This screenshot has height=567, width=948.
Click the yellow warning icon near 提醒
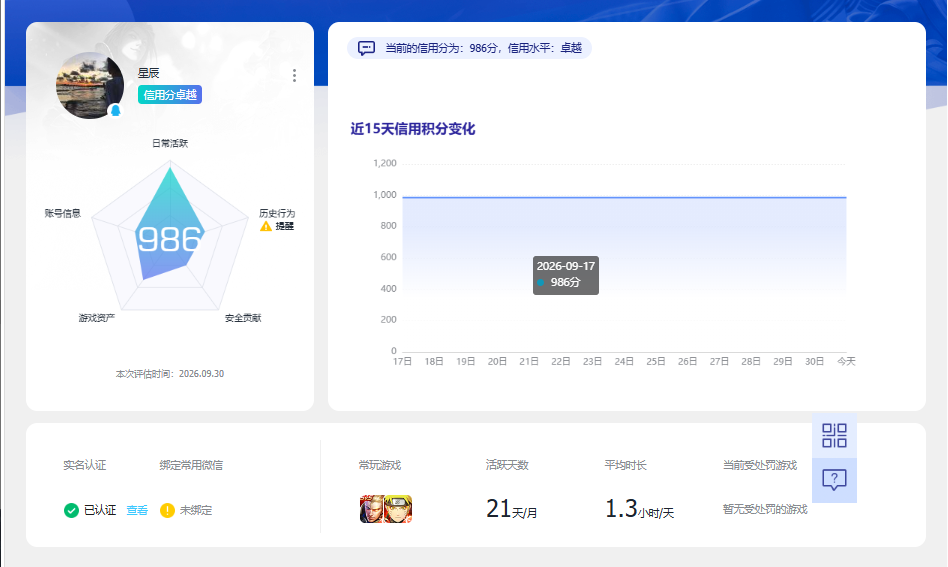[x=265, y=226]
